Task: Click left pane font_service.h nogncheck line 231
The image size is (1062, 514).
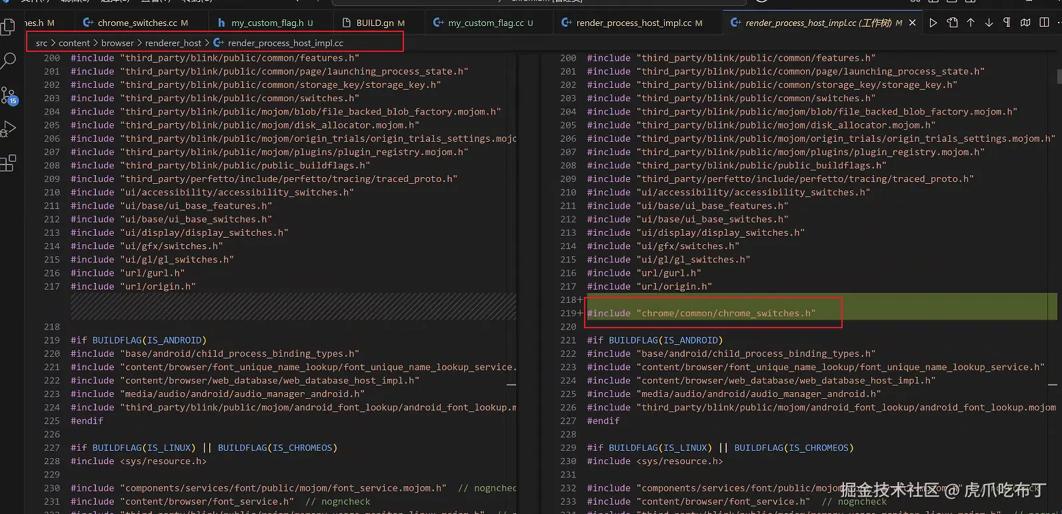Action: tap(220, 501)
